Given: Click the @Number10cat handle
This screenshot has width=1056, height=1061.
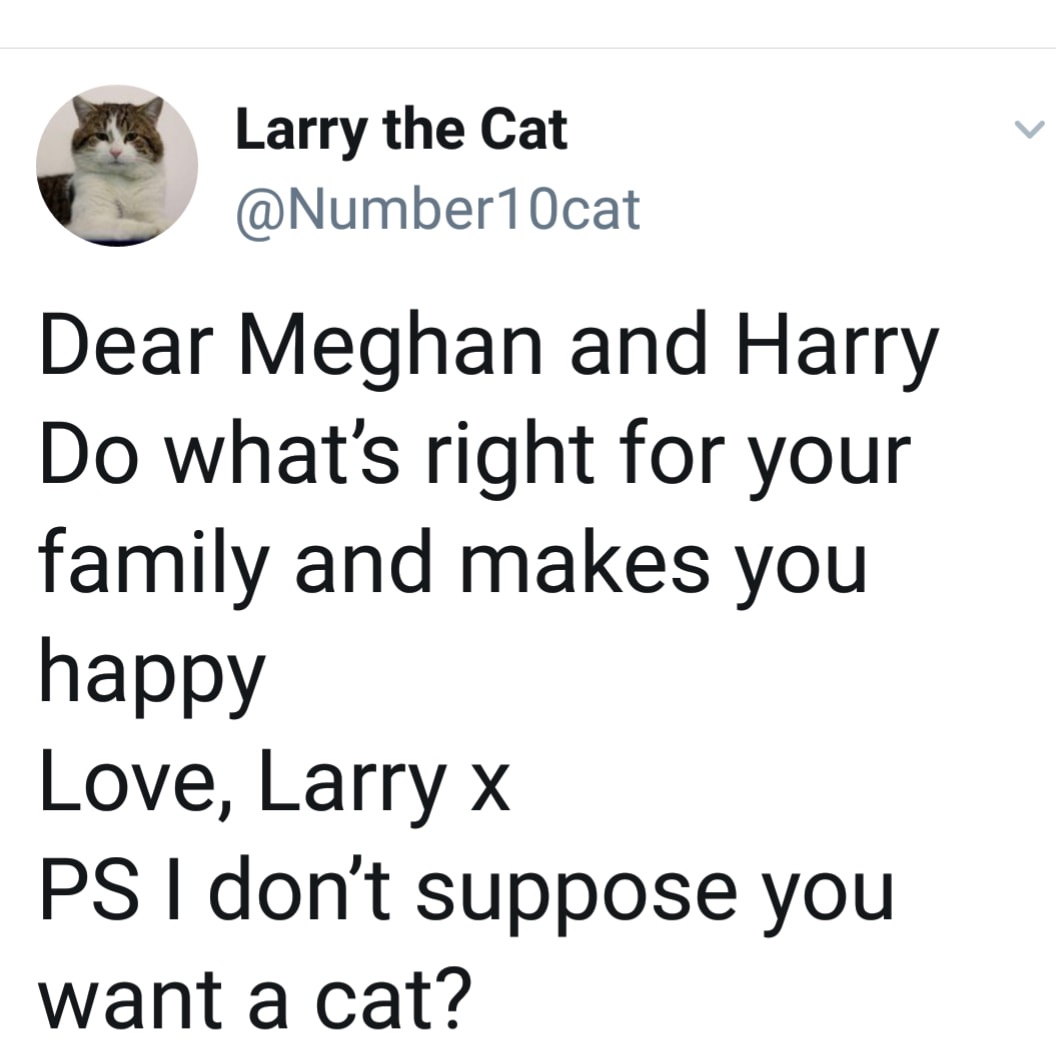Looking at the screenshot, I should [x=437, y=208].
